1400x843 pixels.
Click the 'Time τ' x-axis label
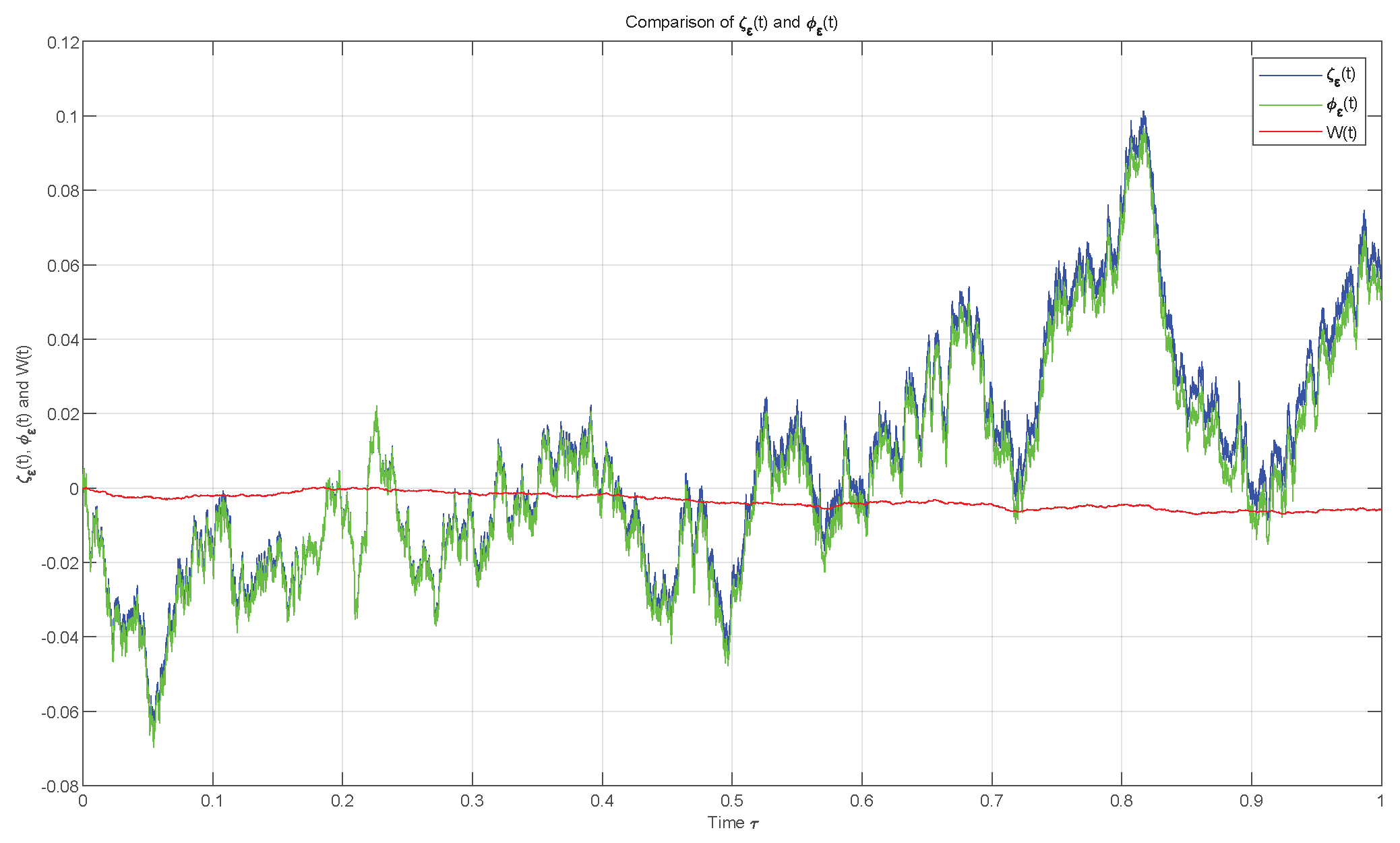tap(733, 823)
